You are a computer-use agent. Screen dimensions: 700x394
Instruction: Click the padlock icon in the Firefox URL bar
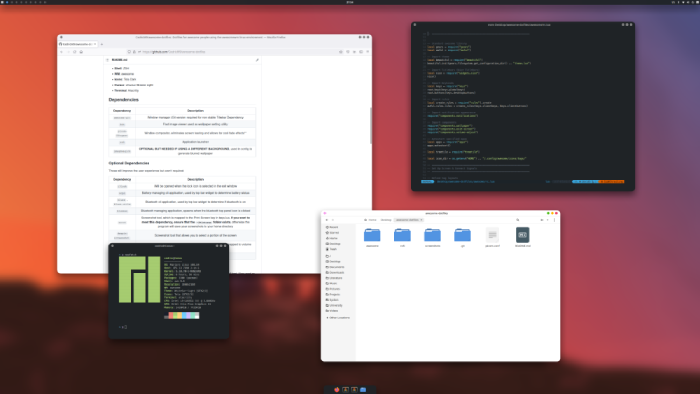[x=134, y=52]
